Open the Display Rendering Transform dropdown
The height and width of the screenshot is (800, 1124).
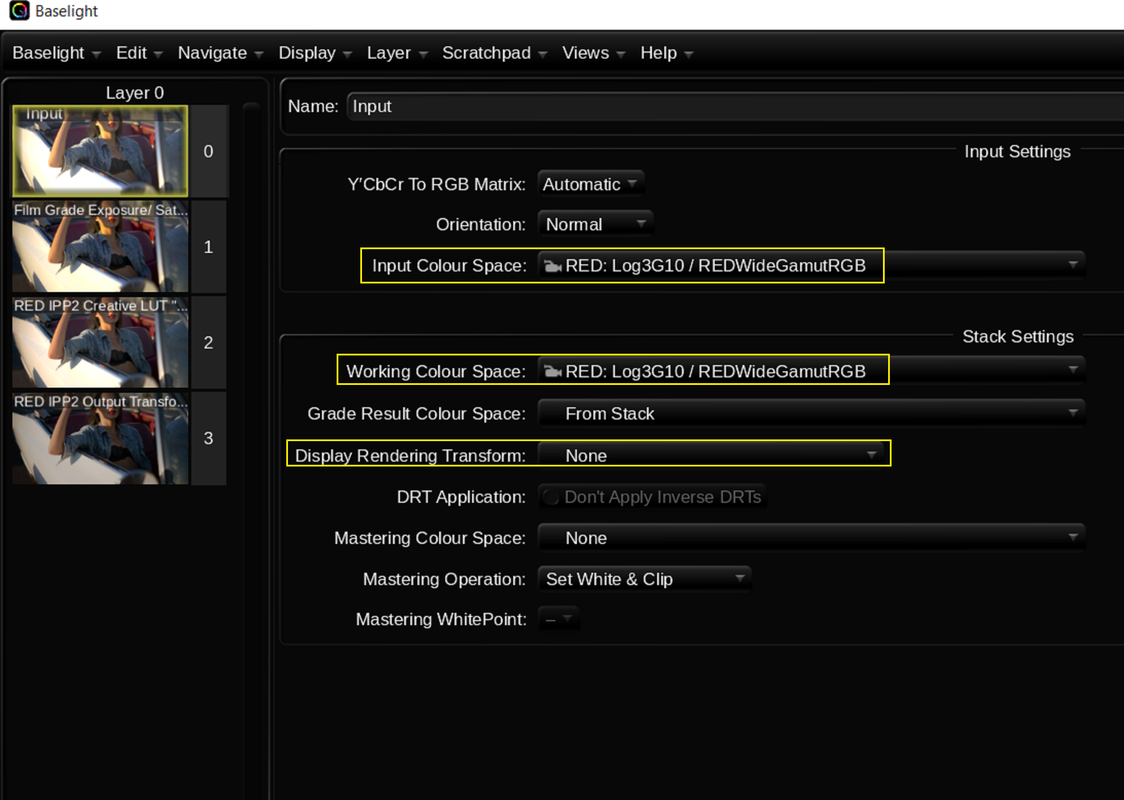pyautogui.click(x=713, y=455)
